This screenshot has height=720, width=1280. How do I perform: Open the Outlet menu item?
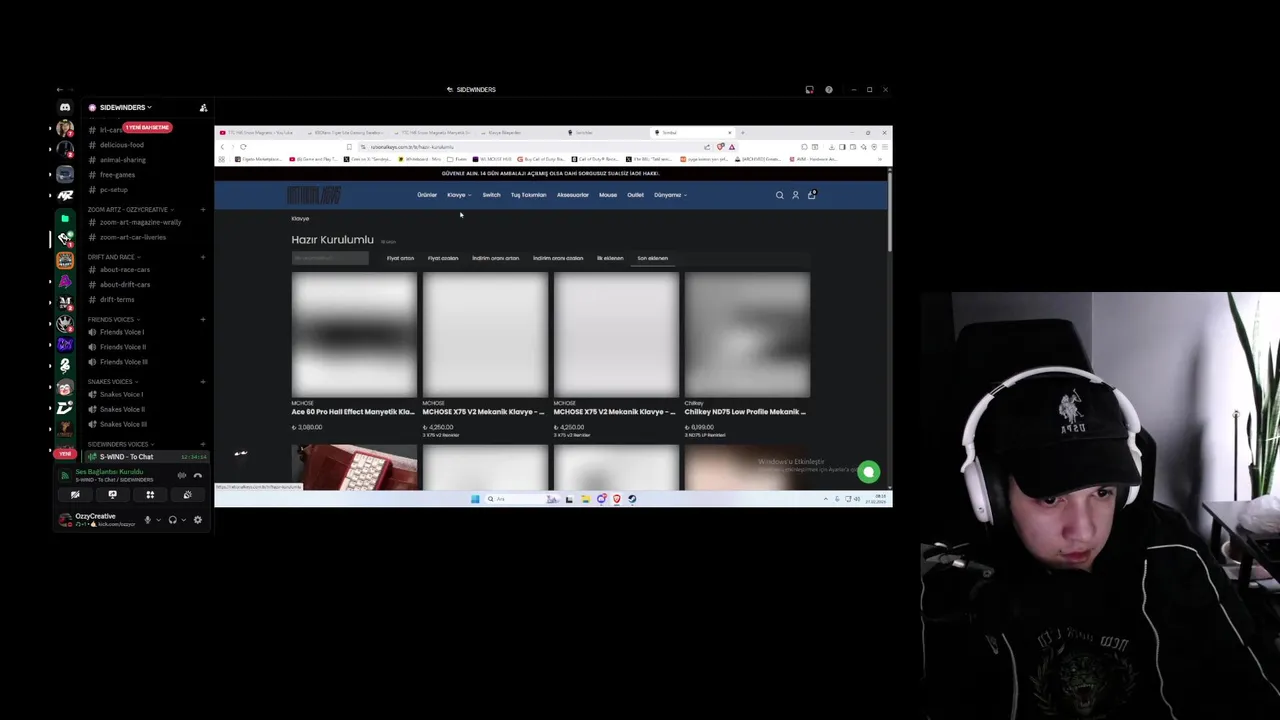635,195
